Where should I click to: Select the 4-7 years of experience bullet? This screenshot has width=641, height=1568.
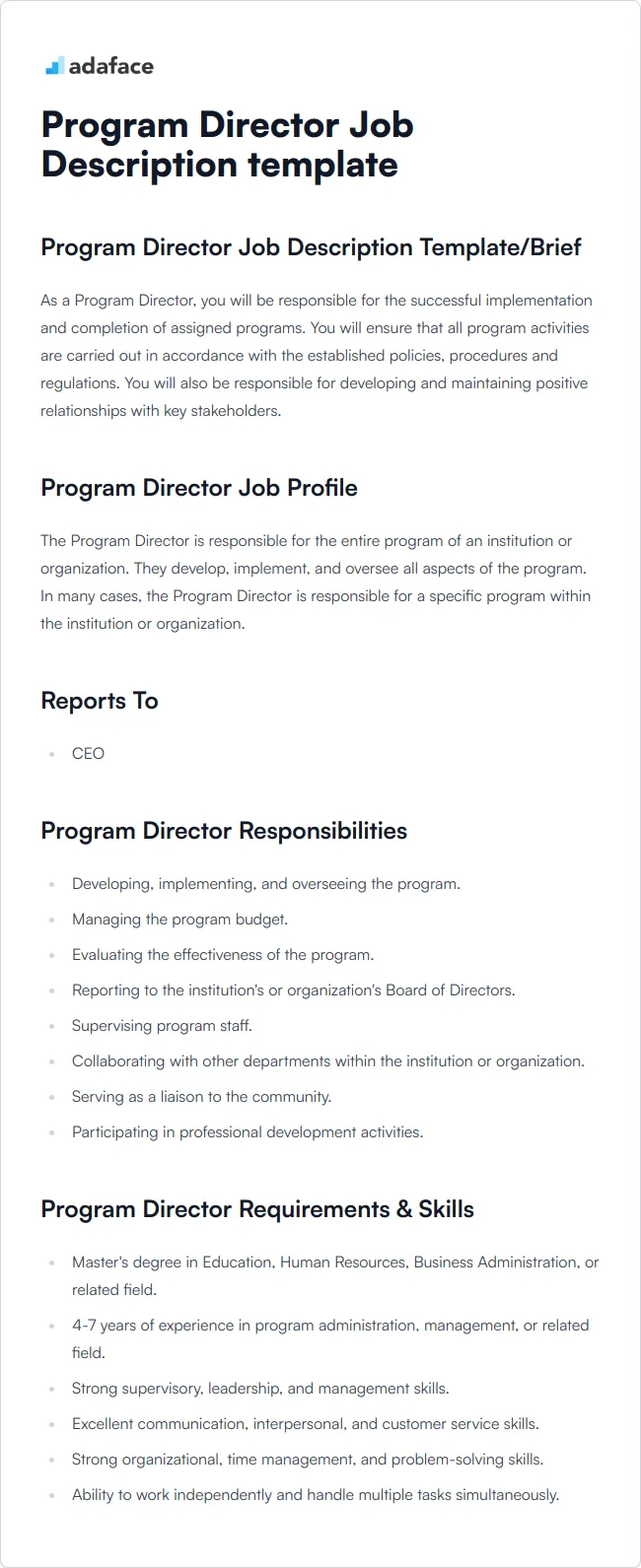(x=330, y=1326)
